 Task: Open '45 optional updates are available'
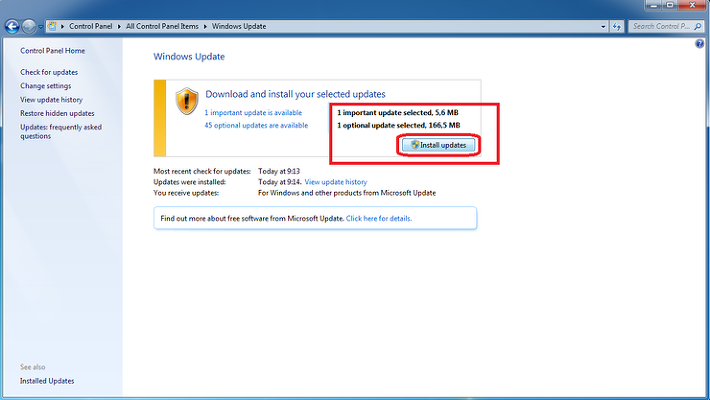tap(256, 125)
